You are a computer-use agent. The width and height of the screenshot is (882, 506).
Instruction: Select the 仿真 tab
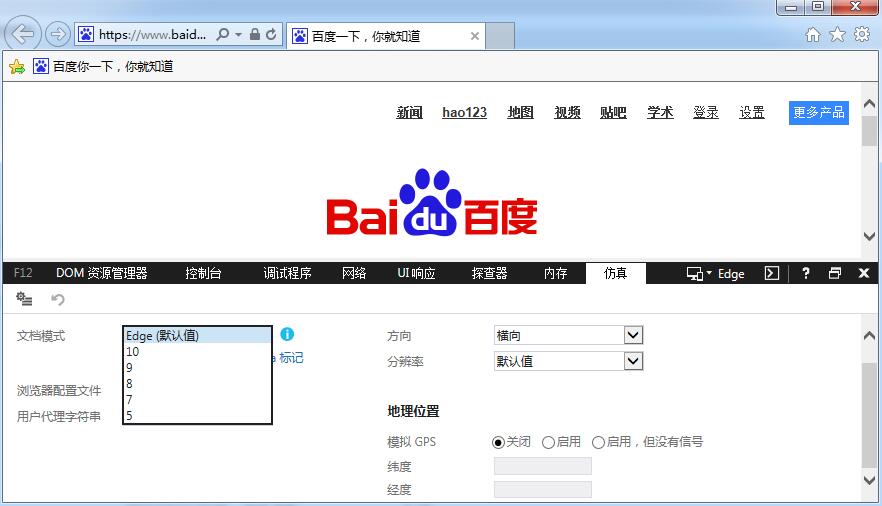coord(615,273)
